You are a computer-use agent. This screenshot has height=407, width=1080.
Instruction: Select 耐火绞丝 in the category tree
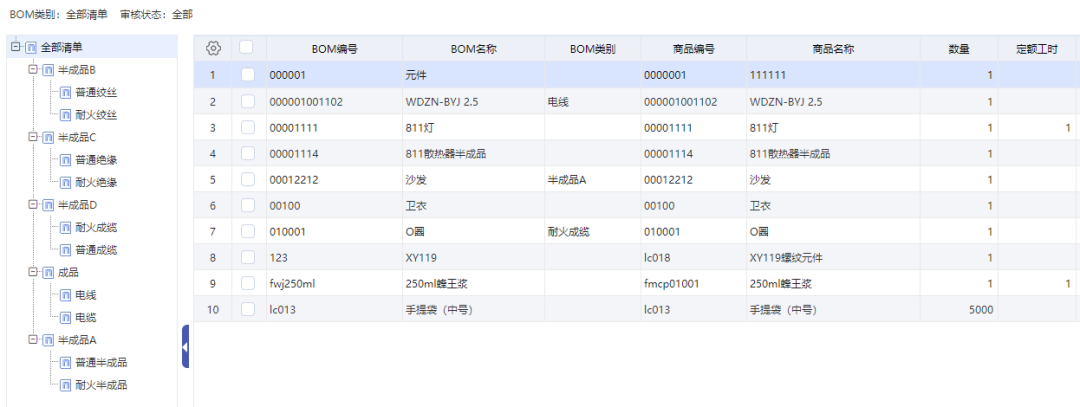[96, 115]
